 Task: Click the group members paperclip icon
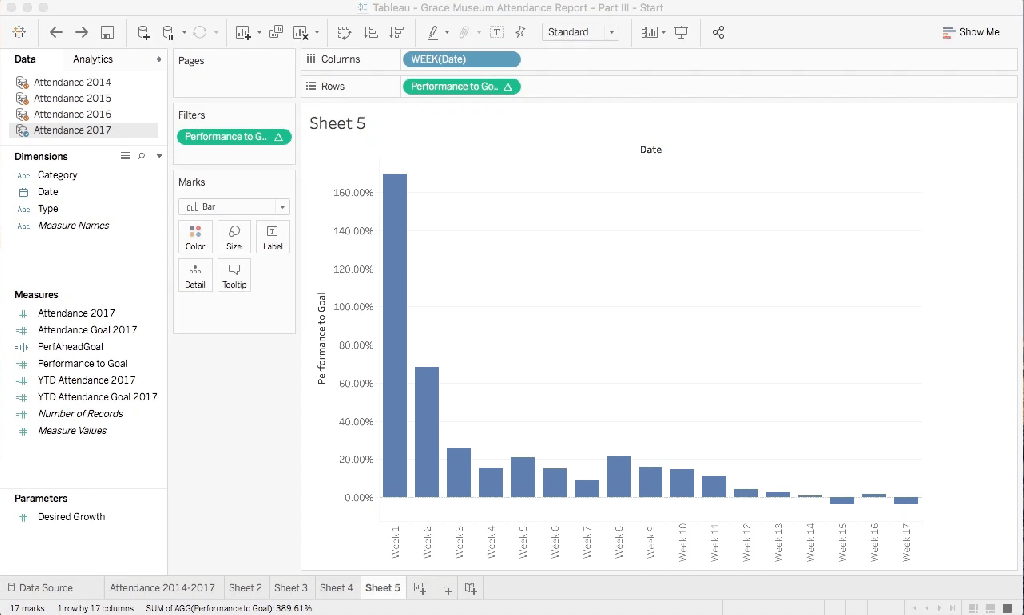click(464, 32)
